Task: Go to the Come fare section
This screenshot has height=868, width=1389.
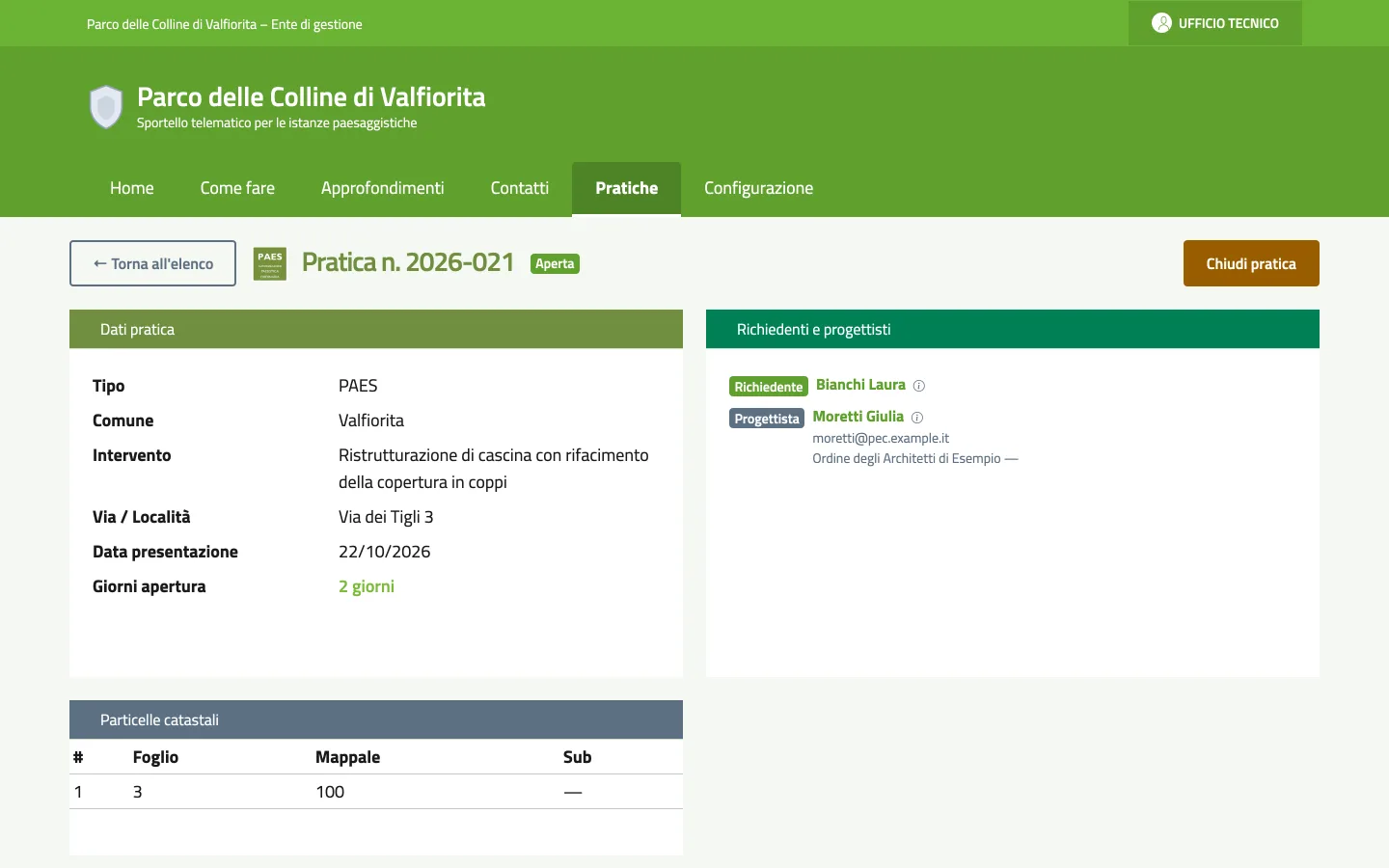Action: pyautogui.click(x=237, y=188)
